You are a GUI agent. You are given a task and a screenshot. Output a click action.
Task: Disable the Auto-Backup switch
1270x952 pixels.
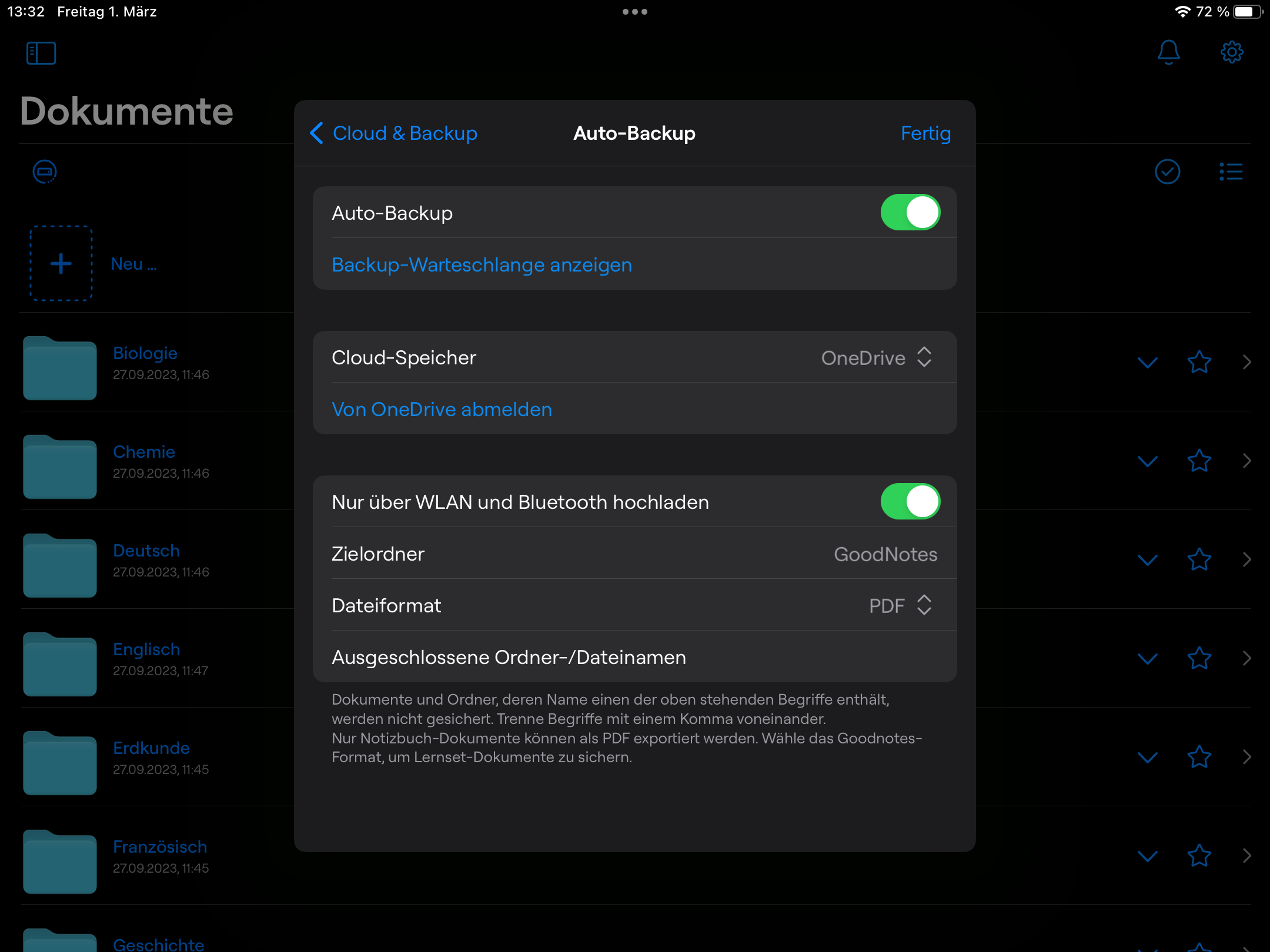(x=910, y=213)
